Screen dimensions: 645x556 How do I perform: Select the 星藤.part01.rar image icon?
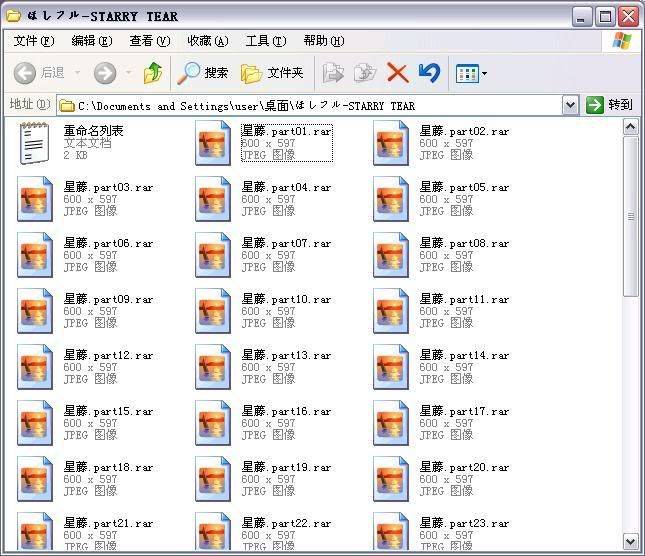213,143
